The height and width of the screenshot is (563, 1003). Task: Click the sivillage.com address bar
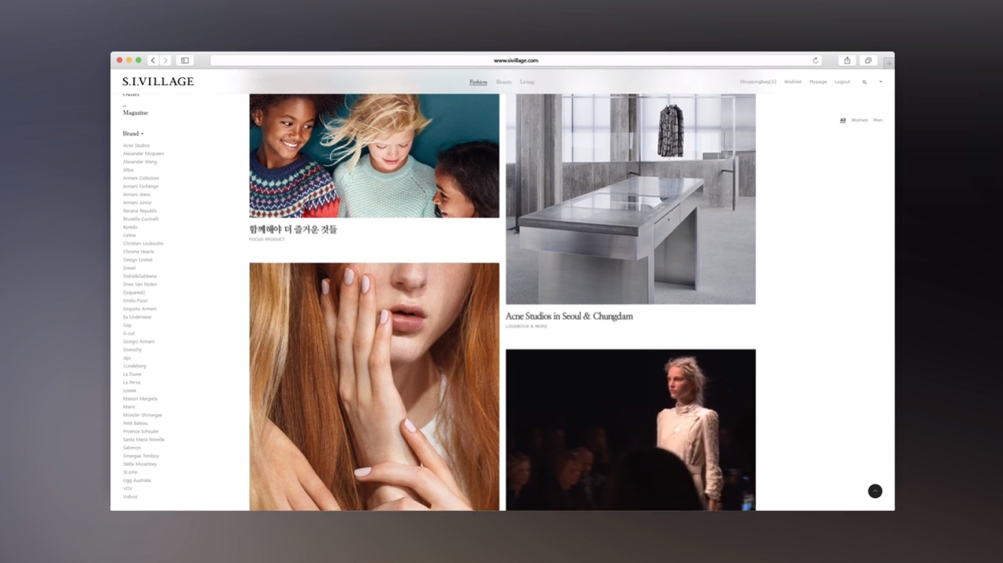pos(516,60)
